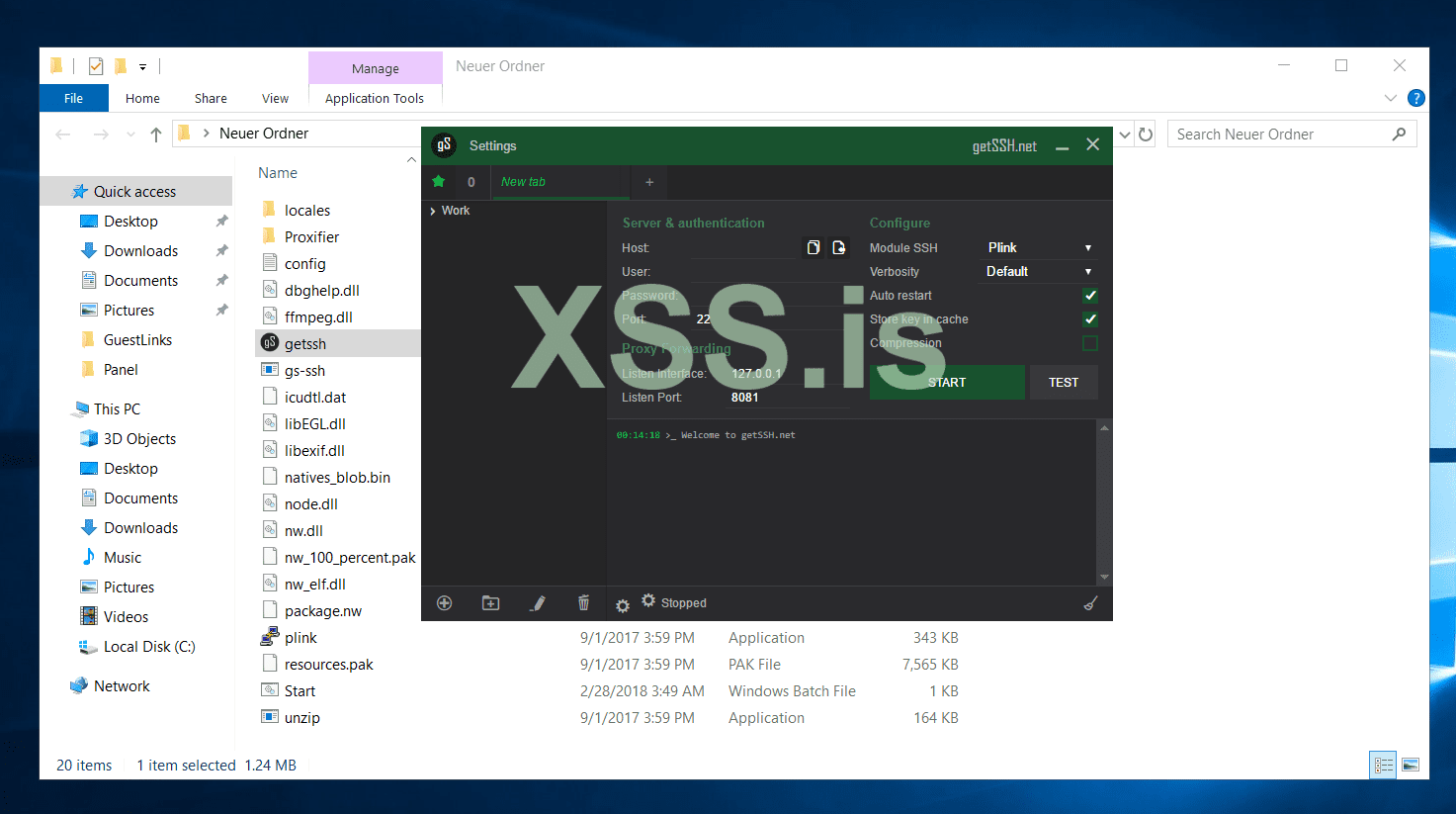Open the View ribbon tab in Explorer
This screenshot has height=814, width=1456.
(275, 98)
